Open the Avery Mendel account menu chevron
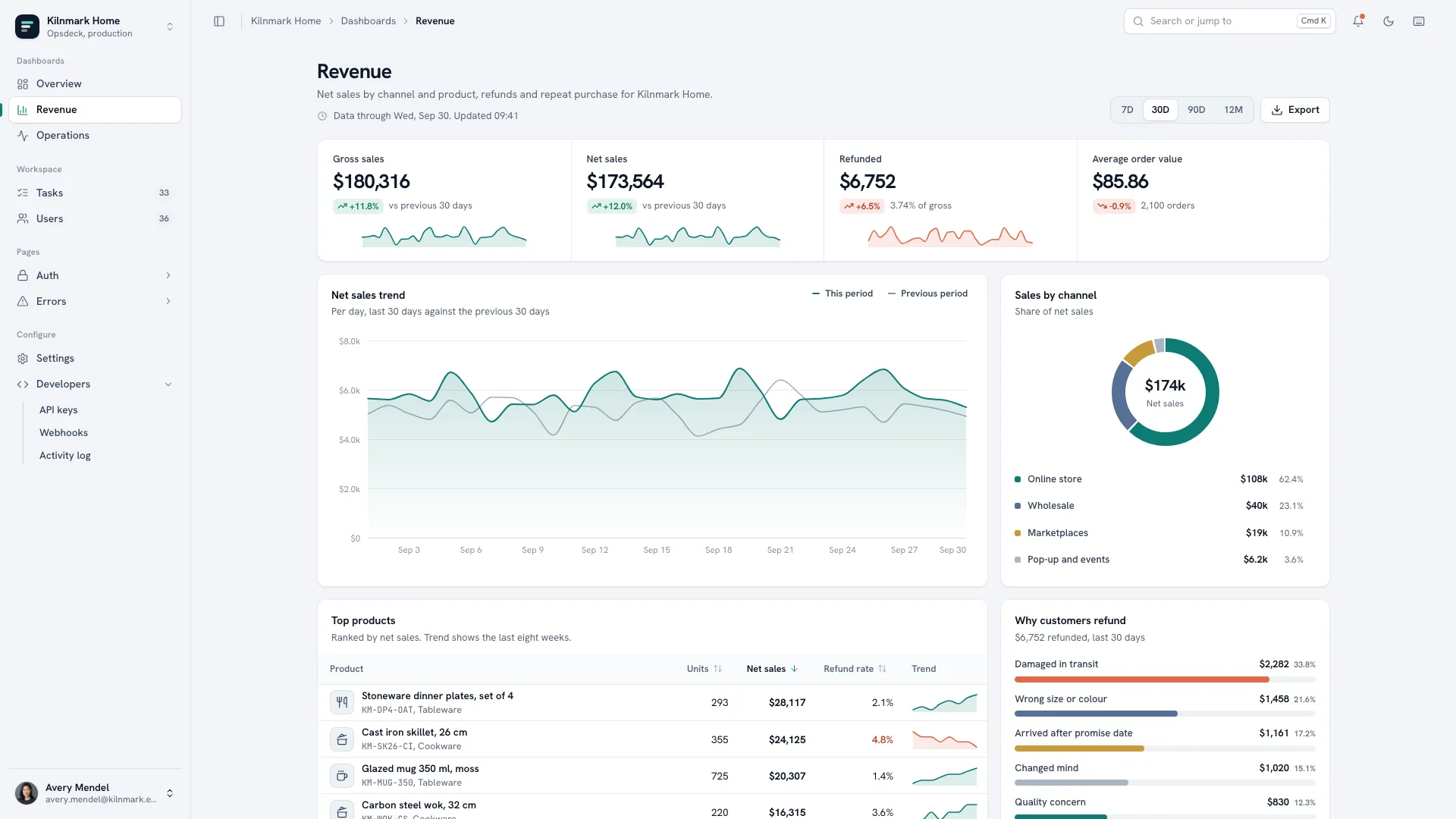1456x819 pixels. click(x=170, y=793)
